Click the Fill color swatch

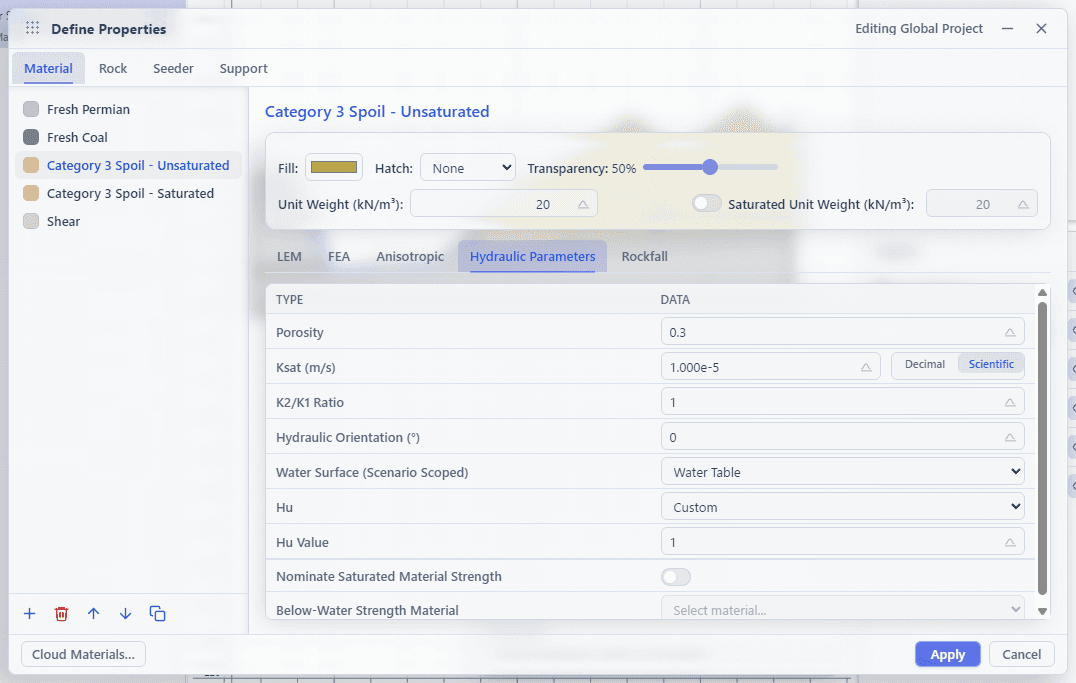pyautogui.click(x=334, y=167)
